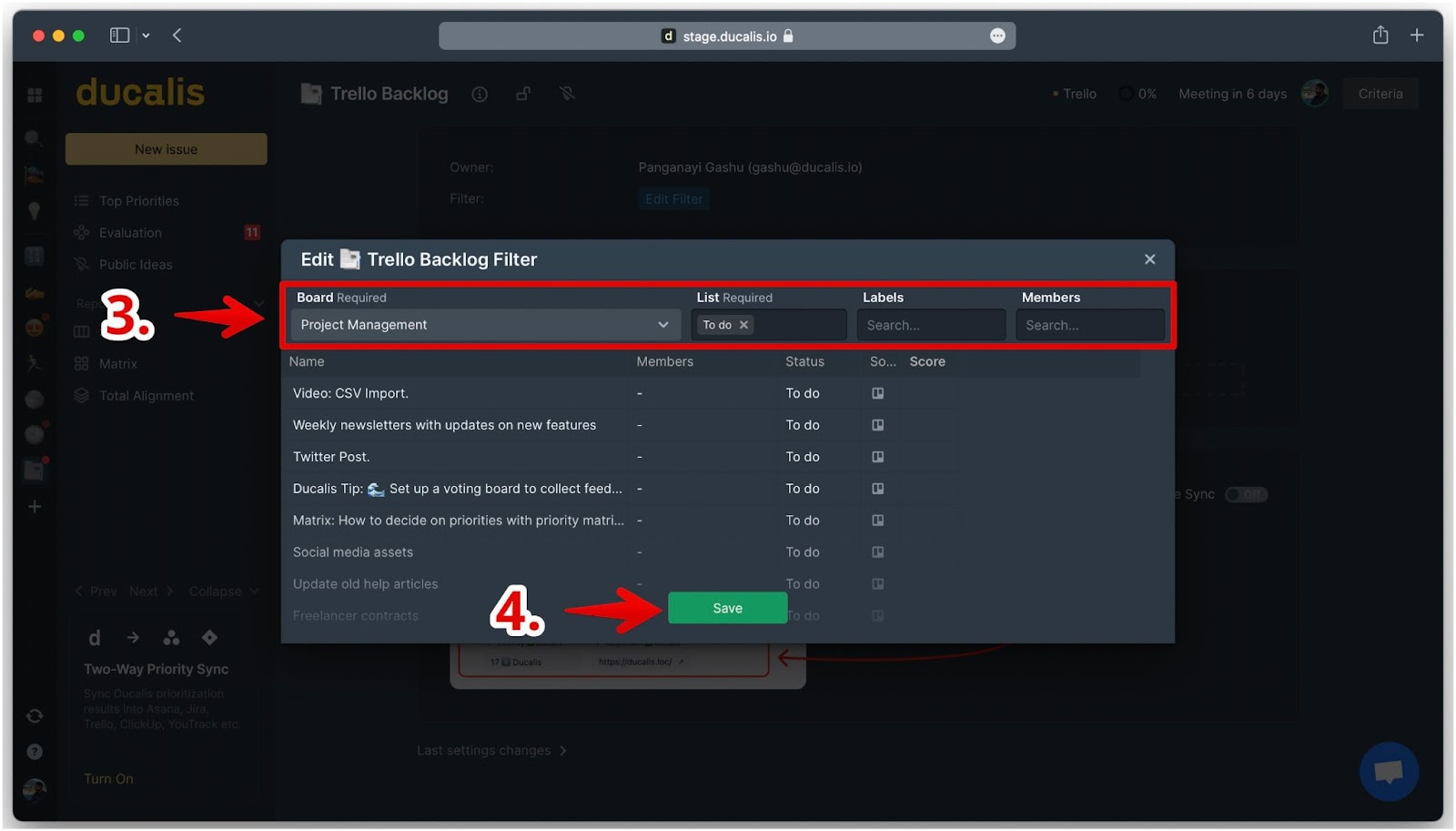Sort by the Members column header
The height and width of the screenshot is (831, 1456).
point(664,361)
